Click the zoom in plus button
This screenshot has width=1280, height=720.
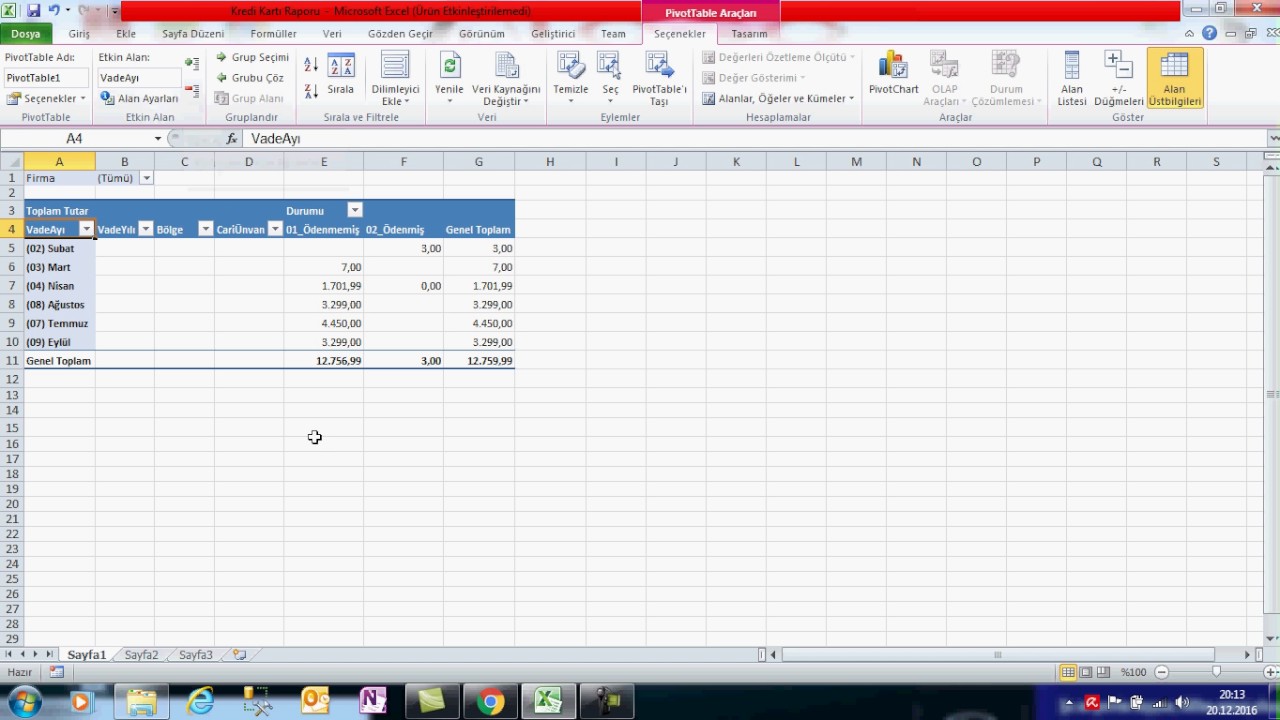pyautogui.click(x=1272, y=672)
